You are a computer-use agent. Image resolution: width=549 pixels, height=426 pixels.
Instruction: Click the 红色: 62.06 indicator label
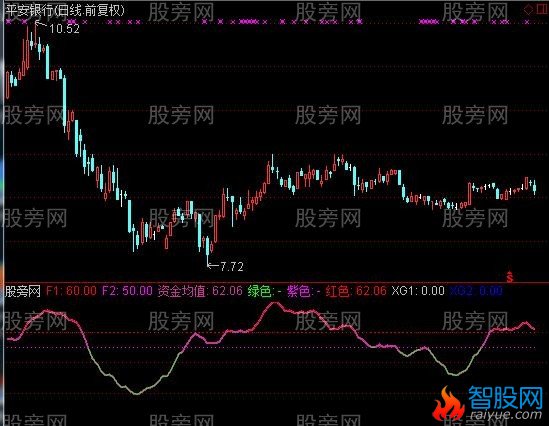pos(355,291)
